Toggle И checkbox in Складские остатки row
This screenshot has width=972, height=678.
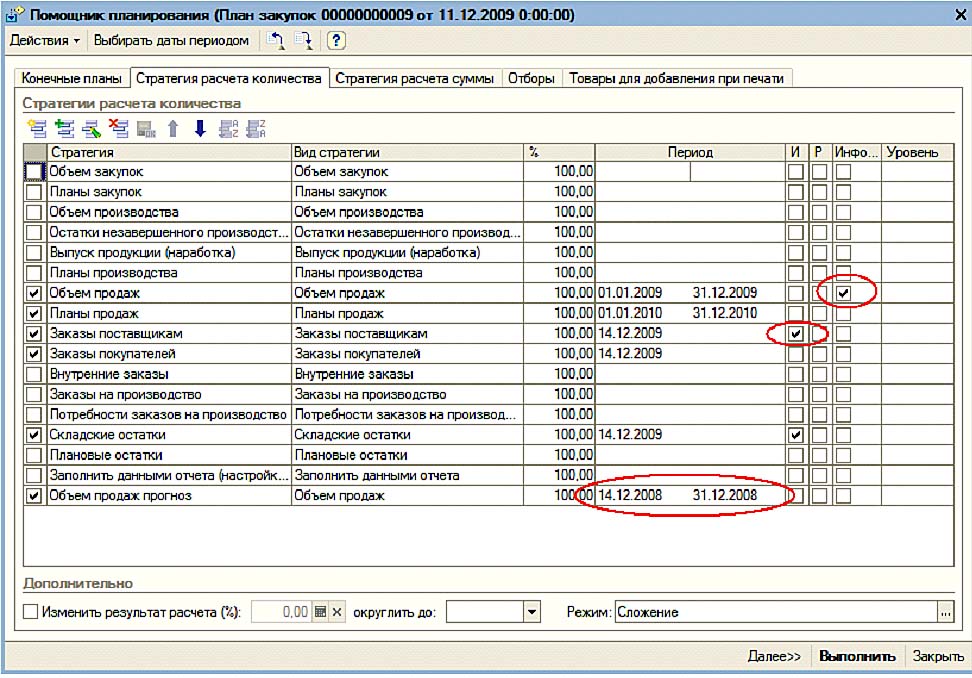click(796, 435)
